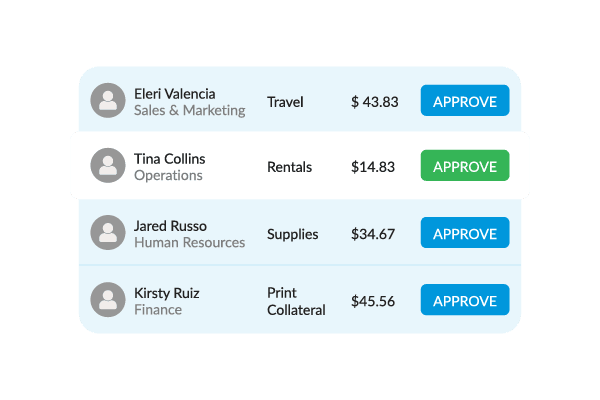Approve Jared Russo's Supplies expense

pyautogui.click(x=465, y=233)
